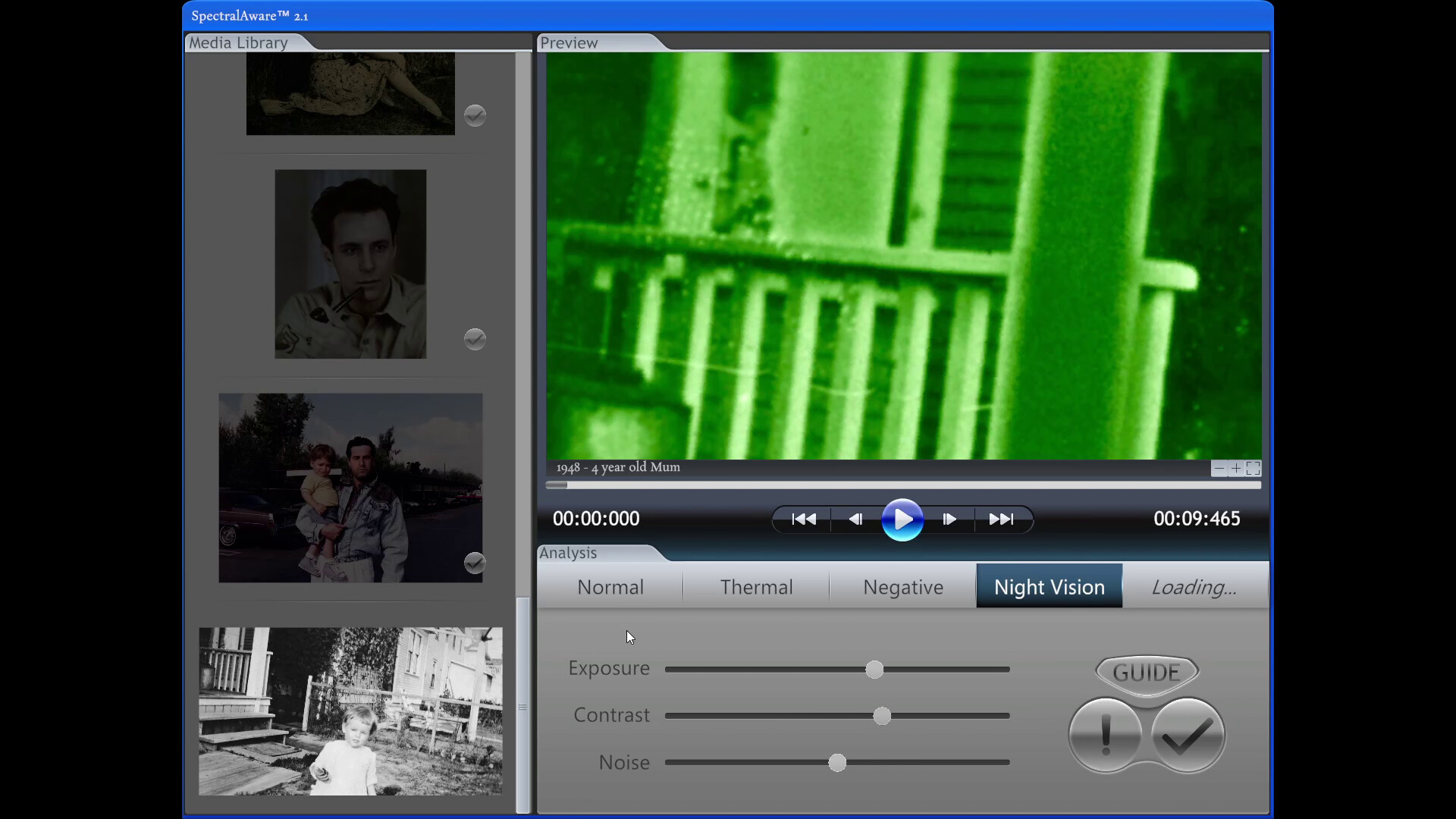
Task: Adjust the Exposure slider handle
Action: 874,669
